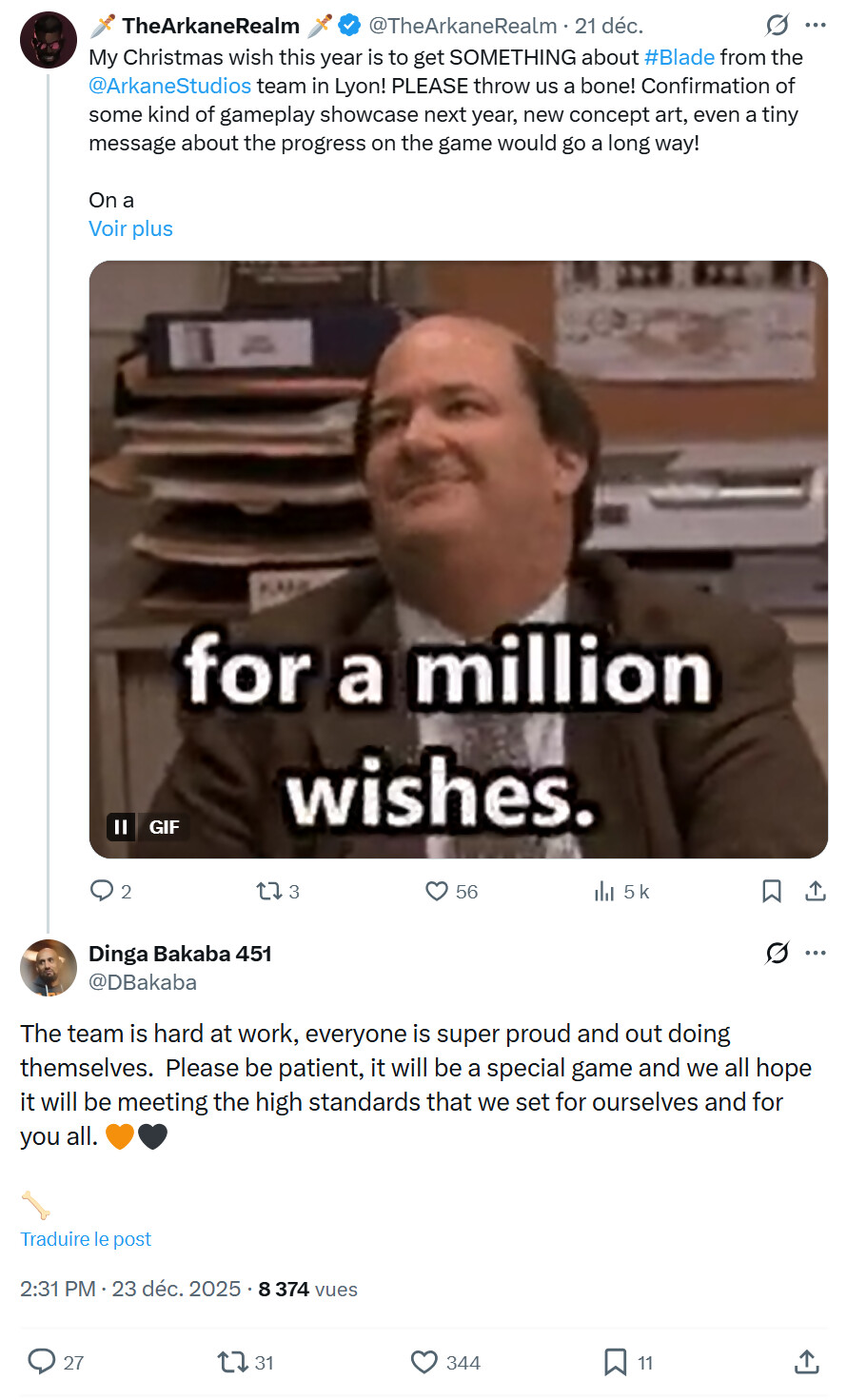Share TheArkaneRealm's post via share icon
The image size is (847, 1400).
[x=816, y=891]
